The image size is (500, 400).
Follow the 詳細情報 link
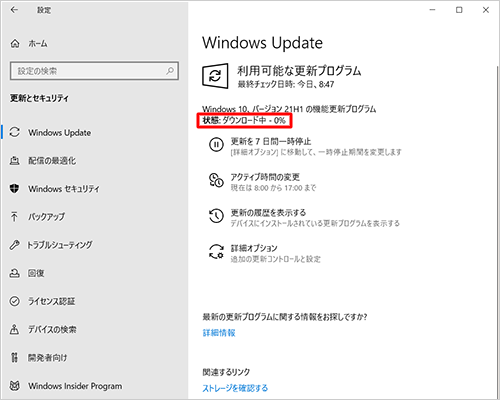pyautogui.click(x=219, y=333)
